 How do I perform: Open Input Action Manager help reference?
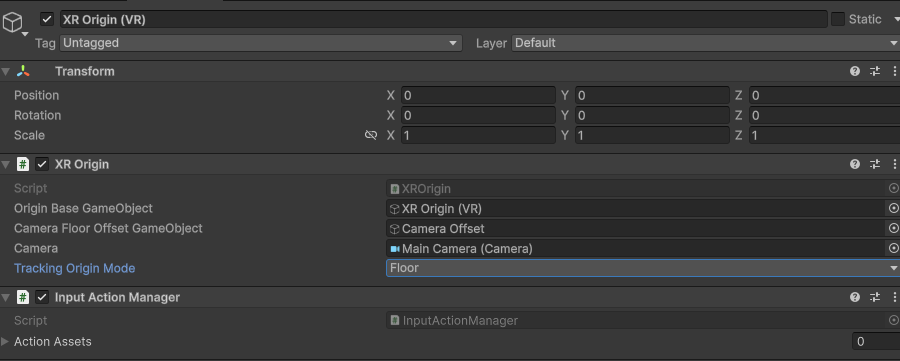click(855, 297)
